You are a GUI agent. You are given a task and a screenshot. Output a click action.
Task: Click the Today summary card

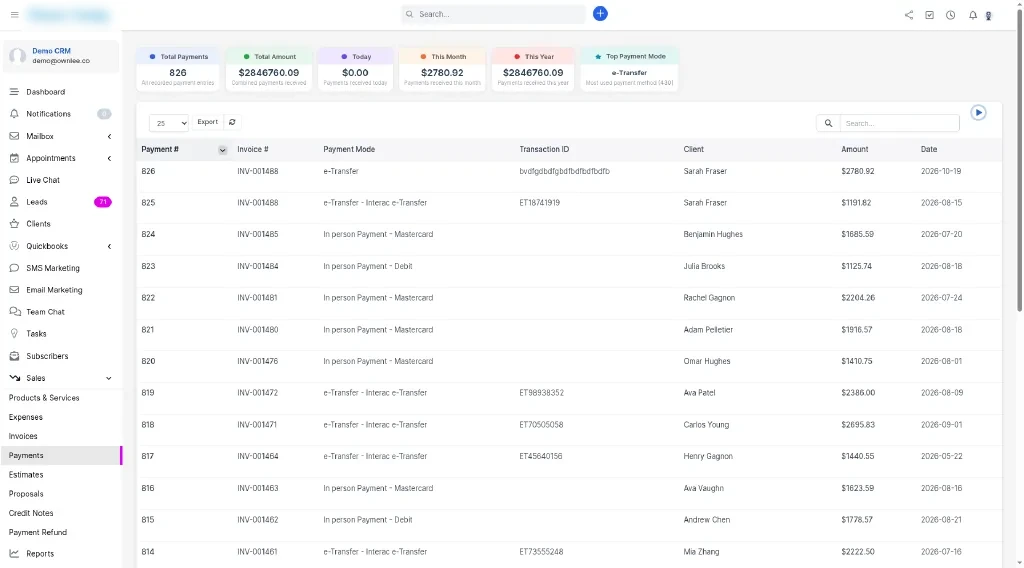(355, 69)
